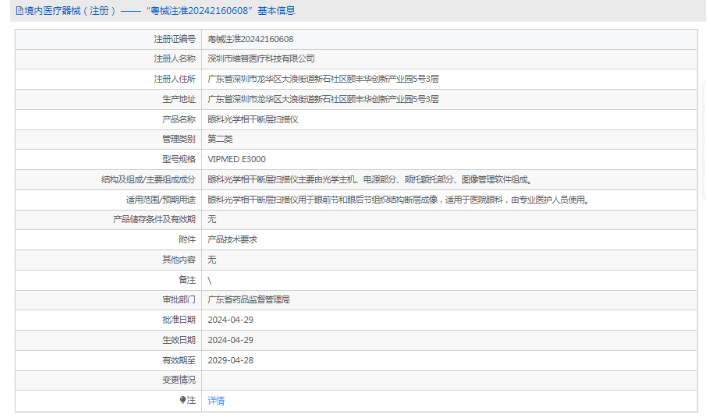The width and height of the screenshot is (707, 418).
Task: Click product name 眼科光学相干断层扫描仪
Action: (x=253, y=119)
